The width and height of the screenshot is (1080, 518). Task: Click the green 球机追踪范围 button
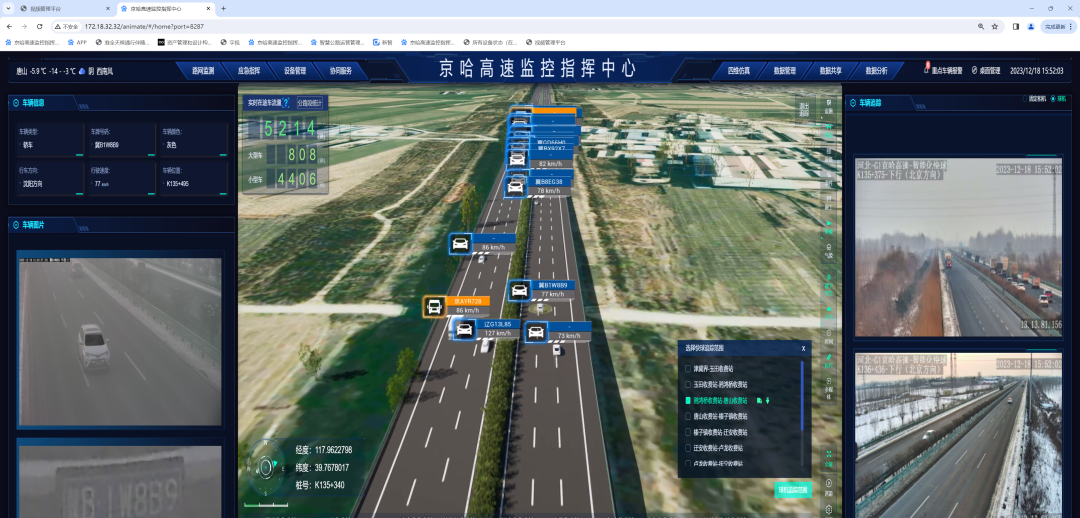(x=793, y=490)
